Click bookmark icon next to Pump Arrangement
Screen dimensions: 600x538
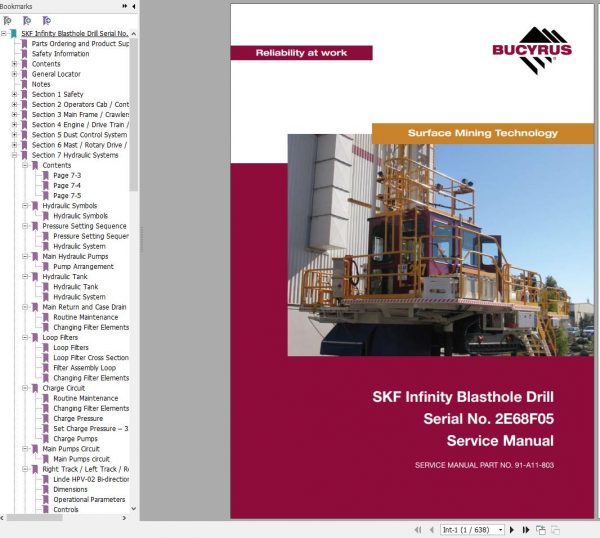46,266
